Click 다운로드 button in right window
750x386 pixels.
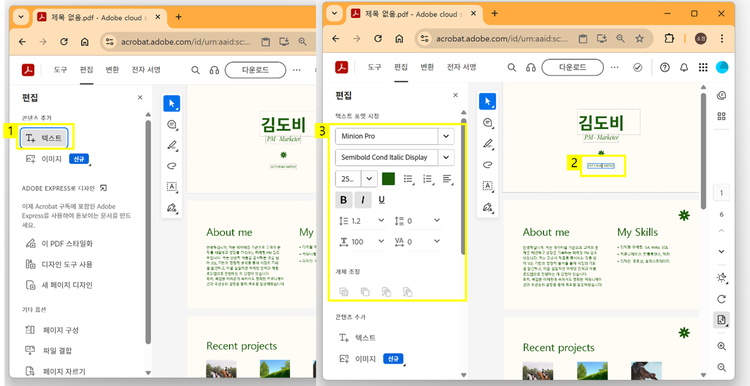[572, 67]
